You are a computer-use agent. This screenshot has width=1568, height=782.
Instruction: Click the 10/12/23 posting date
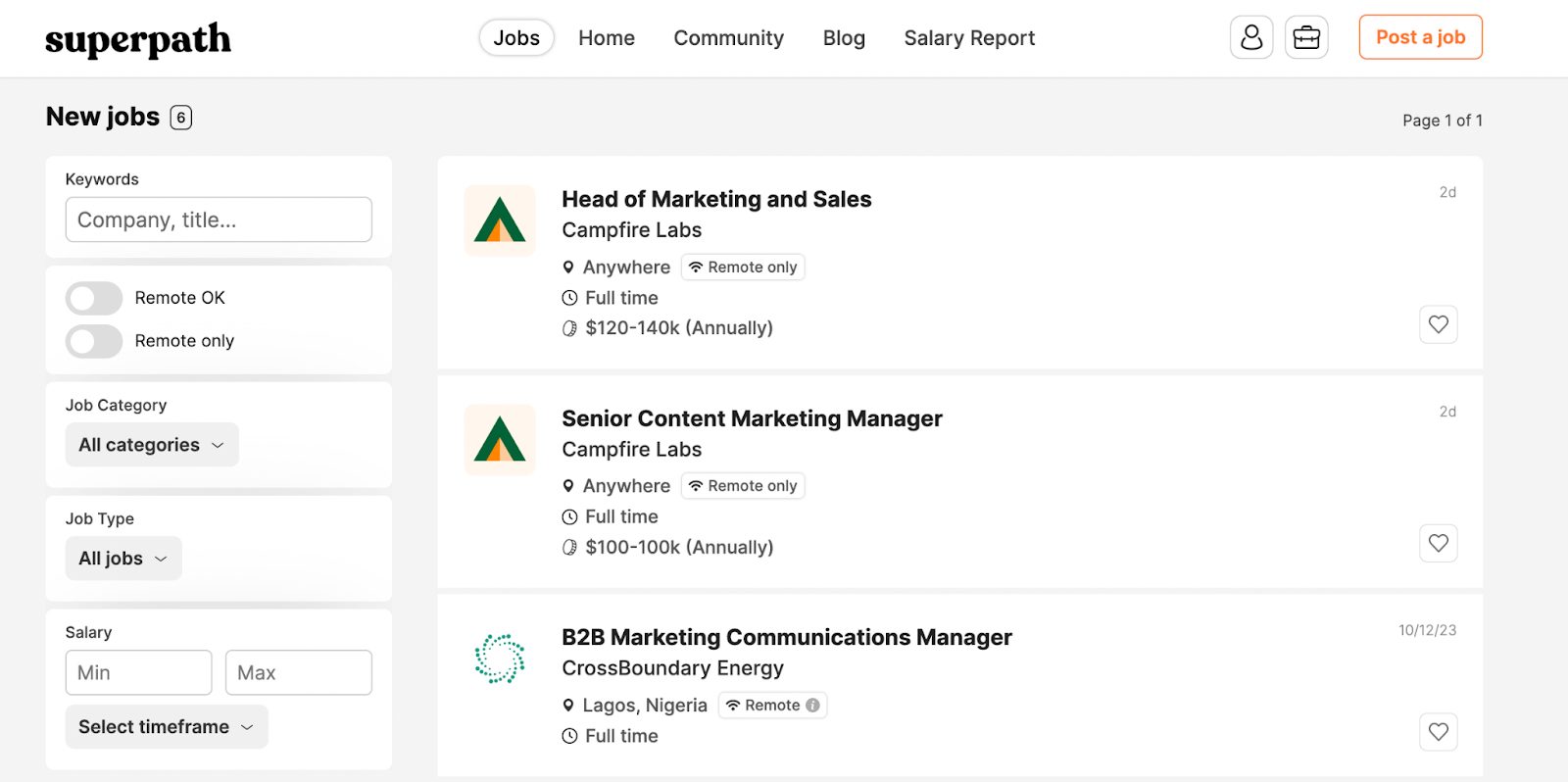point(1427,630)
